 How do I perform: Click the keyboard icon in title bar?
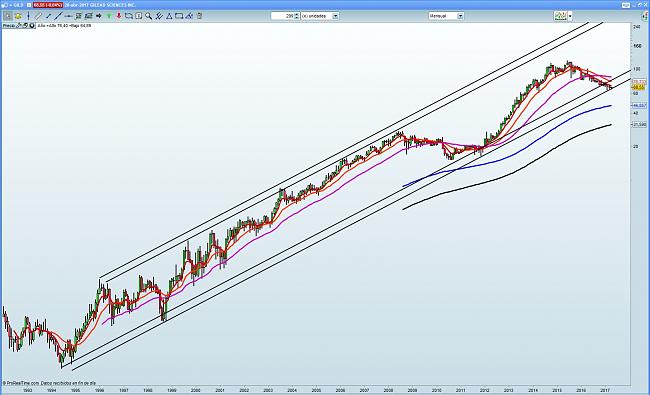[626, 5]
